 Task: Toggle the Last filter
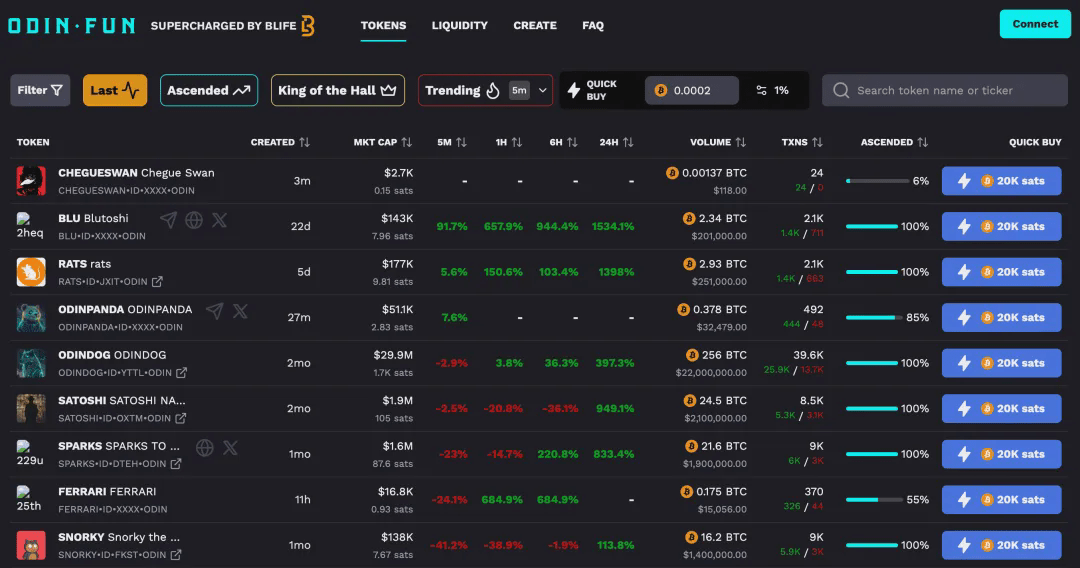pyautogui.click(x=115, y=90)
